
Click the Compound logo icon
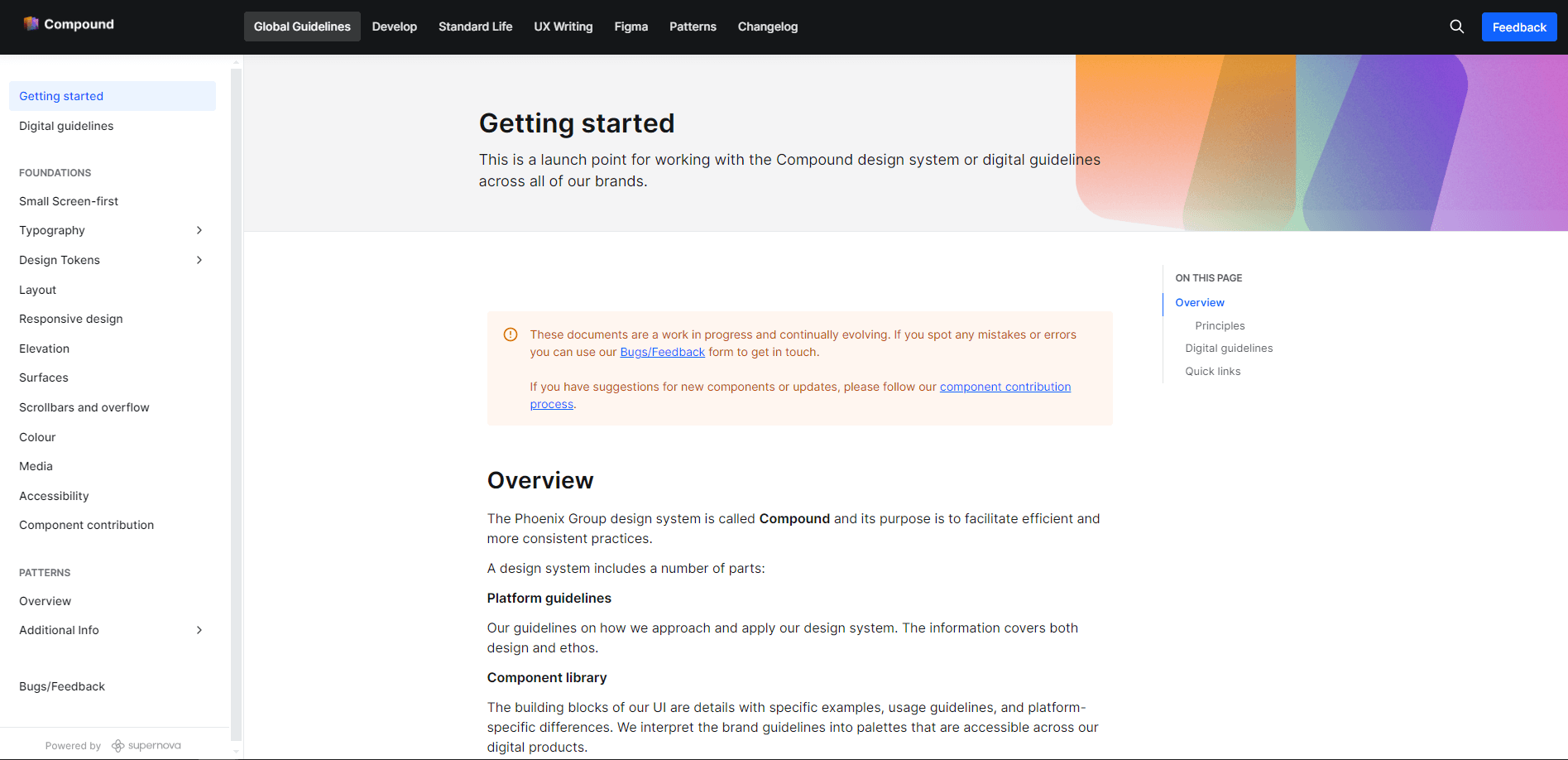click(31, 24)
